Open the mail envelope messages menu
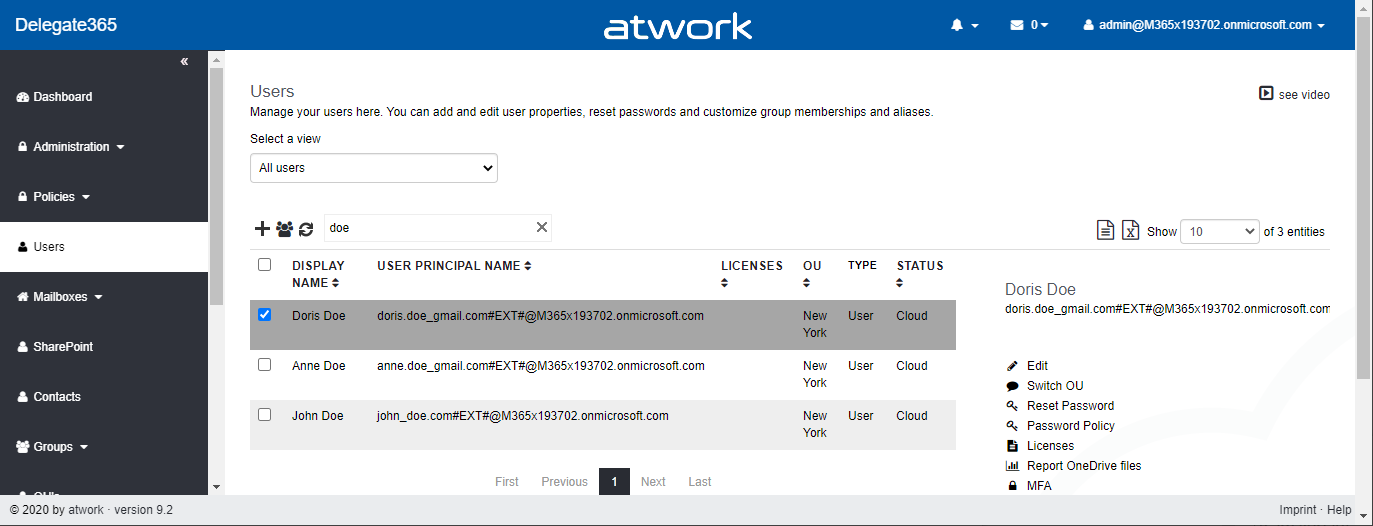 click(1029, 25)
